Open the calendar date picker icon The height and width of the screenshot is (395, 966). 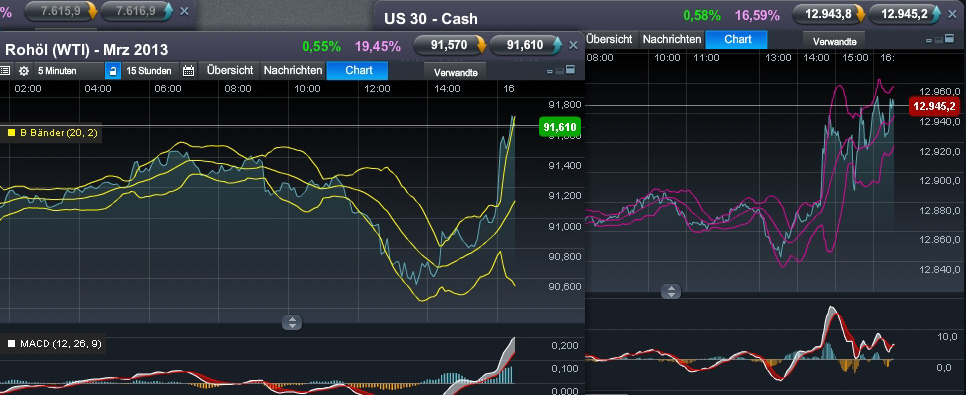(x=189, y=70)
